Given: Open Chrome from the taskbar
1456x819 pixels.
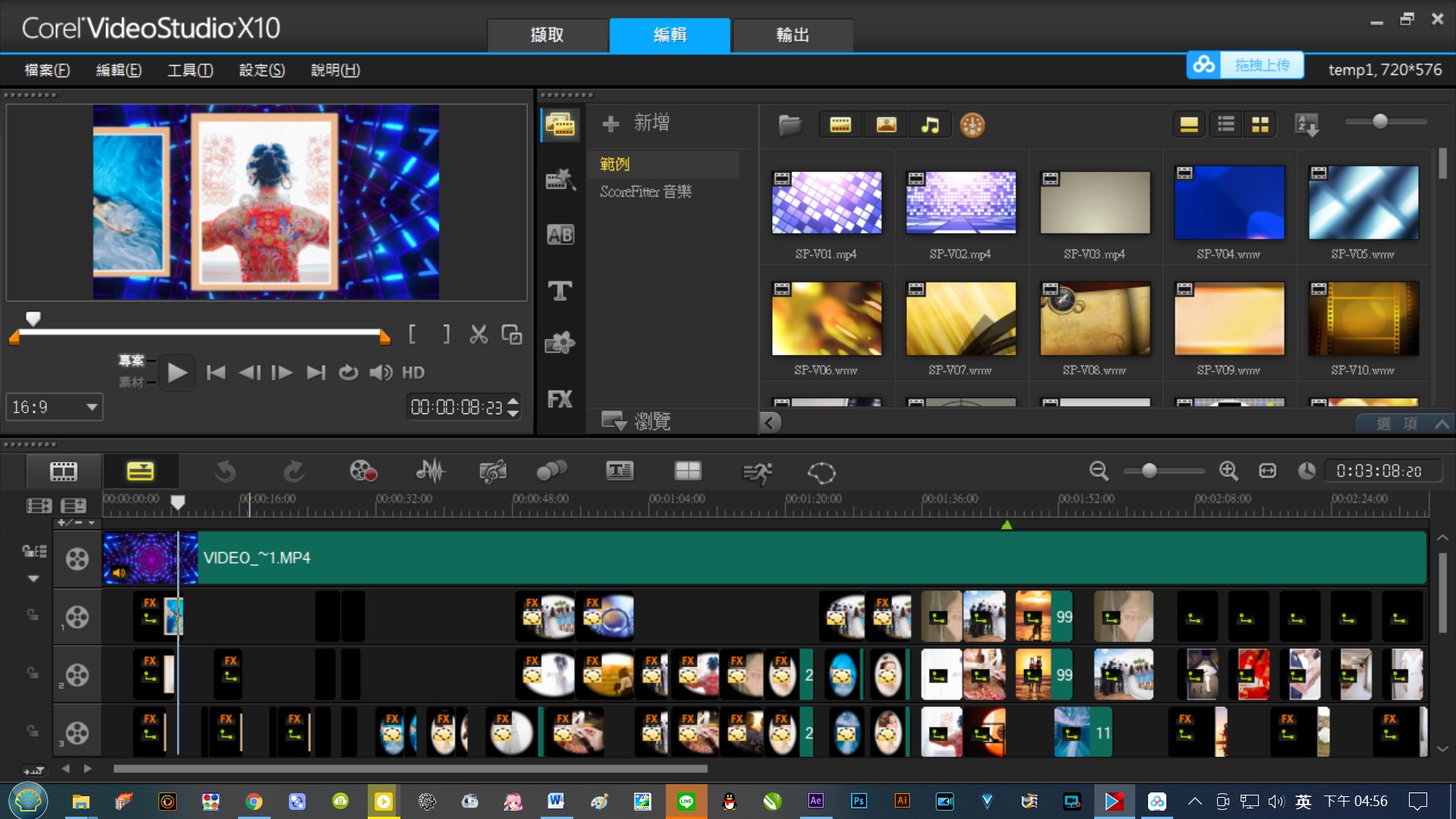Looking at the screenshot, I should 254,802.
